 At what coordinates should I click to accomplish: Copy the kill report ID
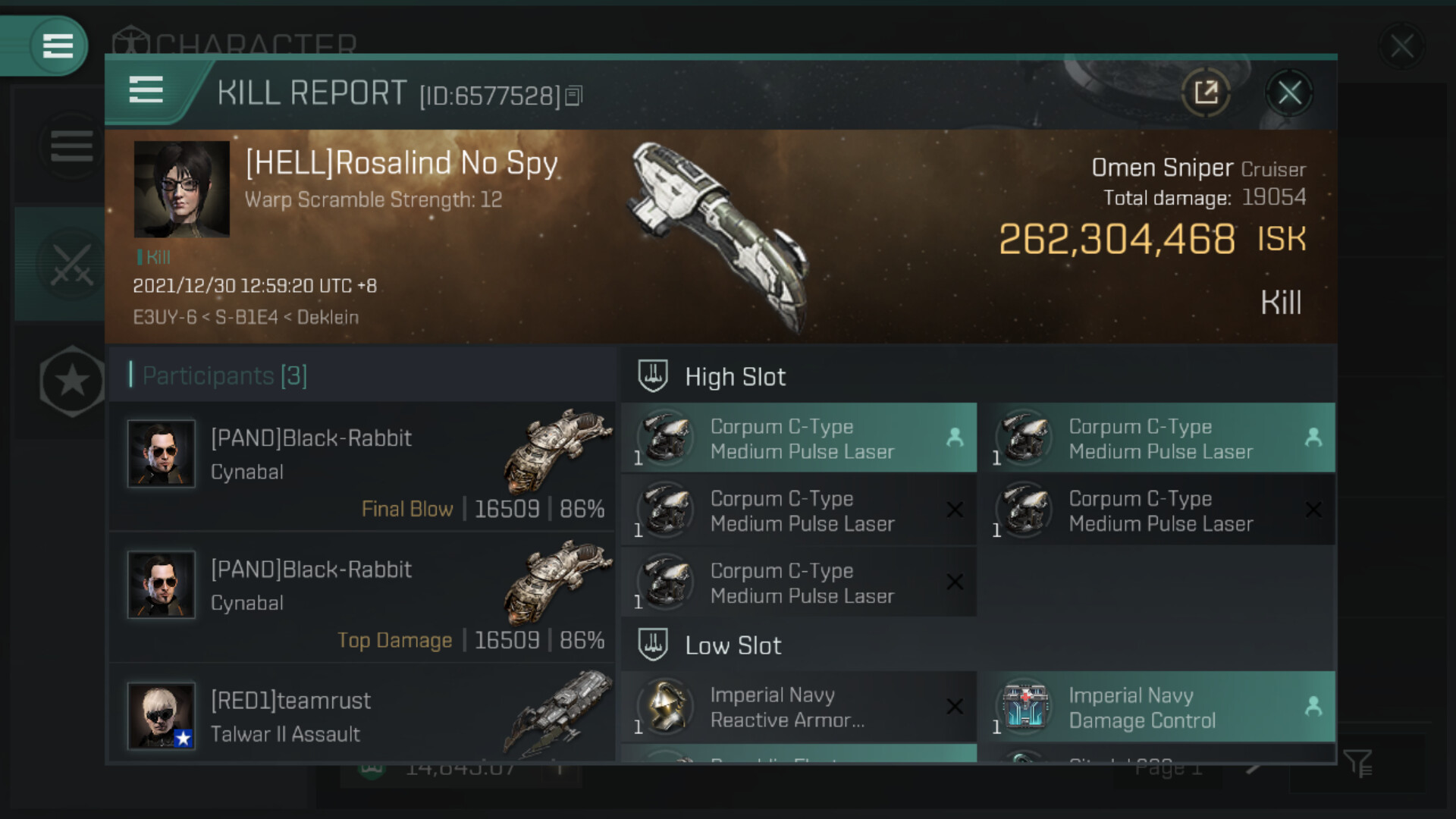click(x=574, y=96)
